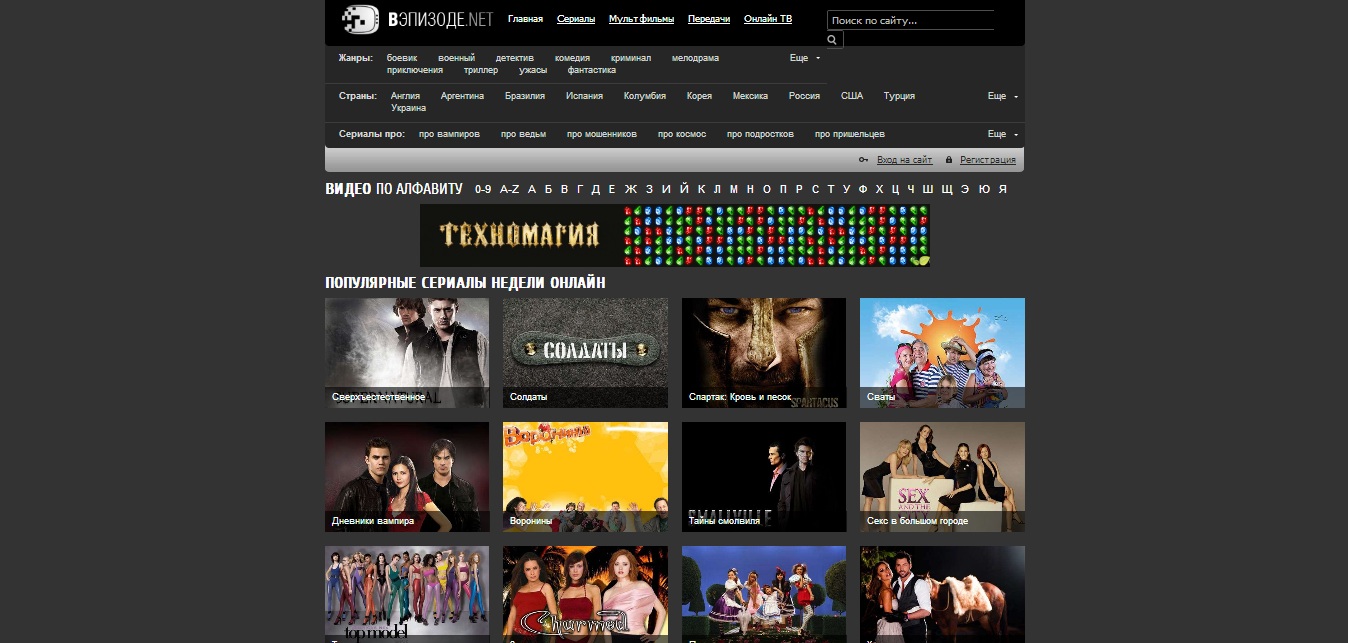Click the Регистрация link

(988, 160)
